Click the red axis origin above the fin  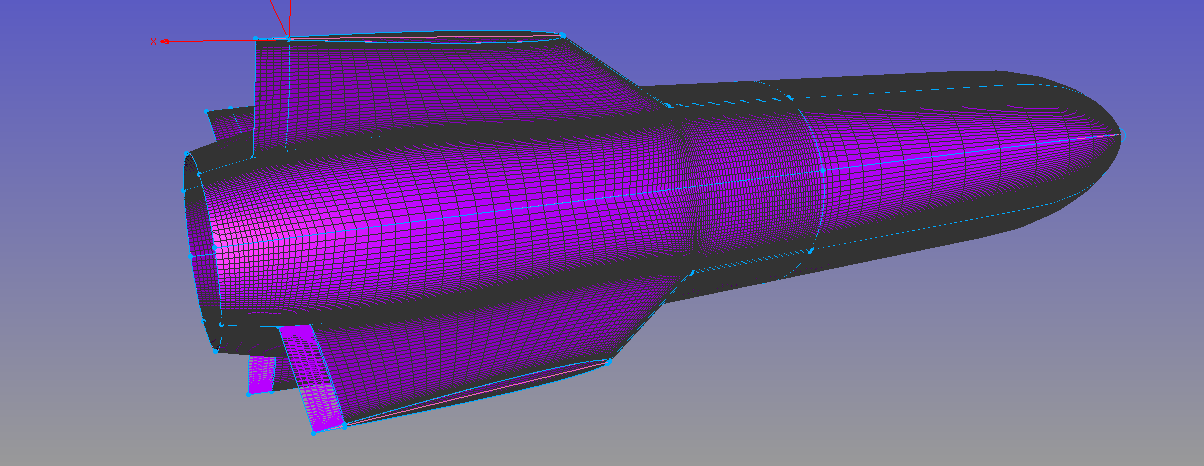click(x=289, y=37)
